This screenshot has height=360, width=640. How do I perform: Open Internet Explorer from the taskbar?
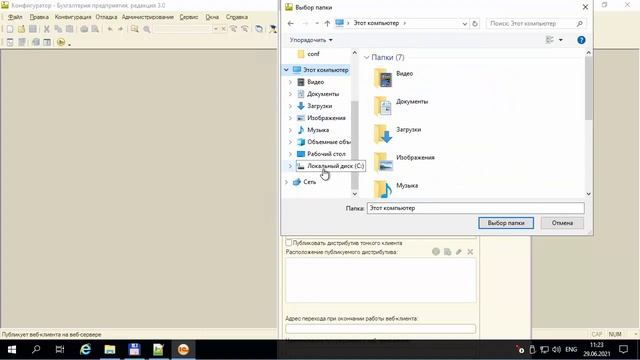pyautogui.click(x=85, y=349)
